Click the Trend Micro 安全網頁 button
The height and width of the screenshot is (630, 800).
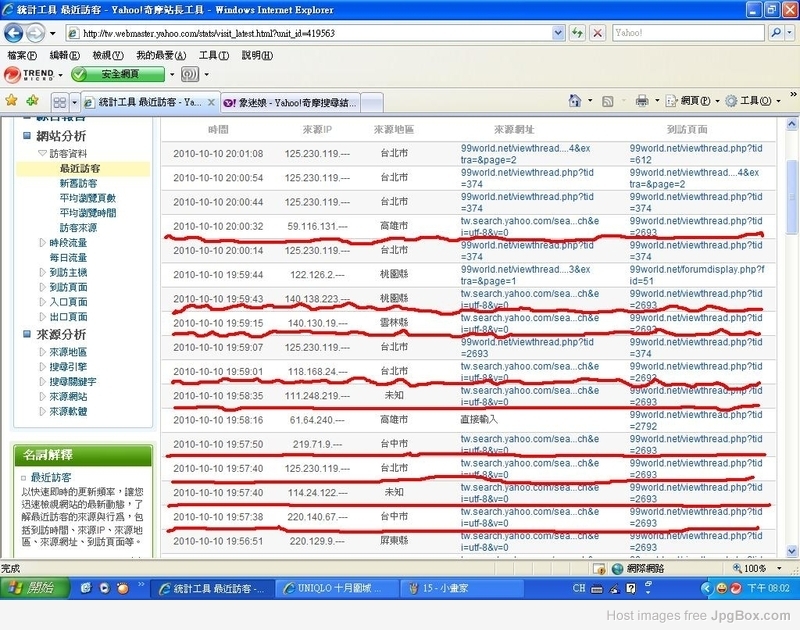point(118,74)
